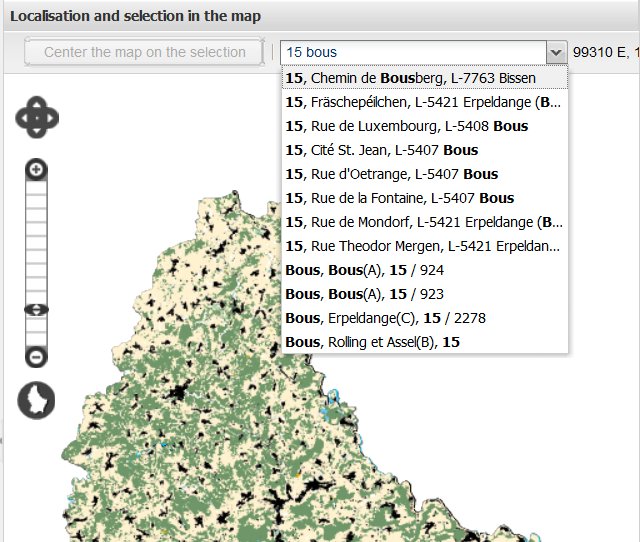The image size is (640, 542).
Task: Choose Bous, Rolling et Assel(B), 15
Action: coord(372,342)
